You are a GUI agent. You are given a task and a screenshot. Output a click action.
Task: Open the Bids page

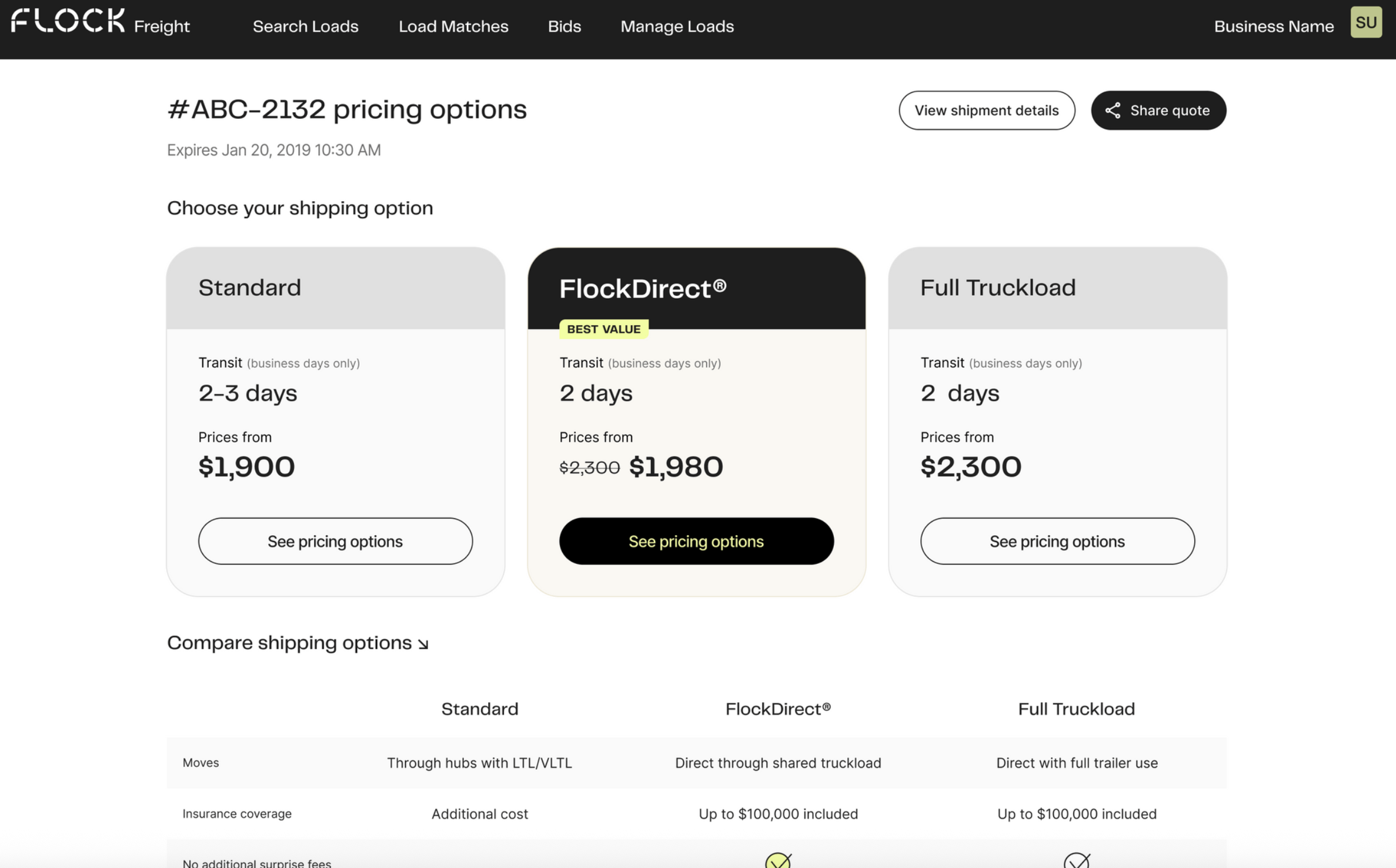564,26
